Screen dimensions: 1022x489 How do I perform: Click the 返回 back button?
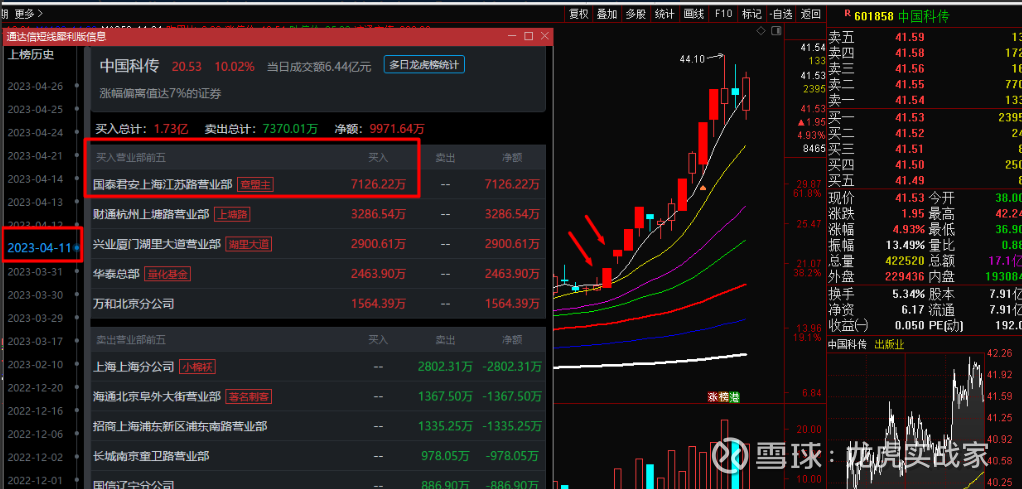pos(810,14)
